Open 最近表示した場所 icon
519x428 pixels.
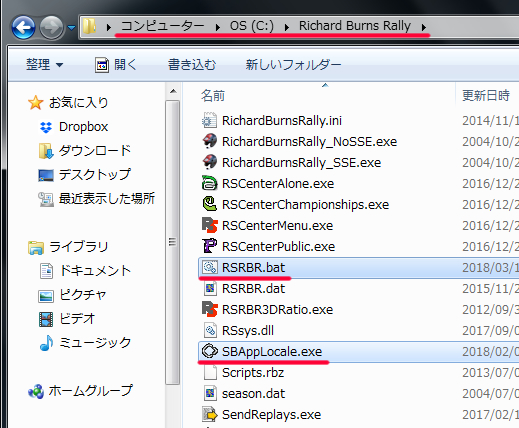(x=46, y=199)
